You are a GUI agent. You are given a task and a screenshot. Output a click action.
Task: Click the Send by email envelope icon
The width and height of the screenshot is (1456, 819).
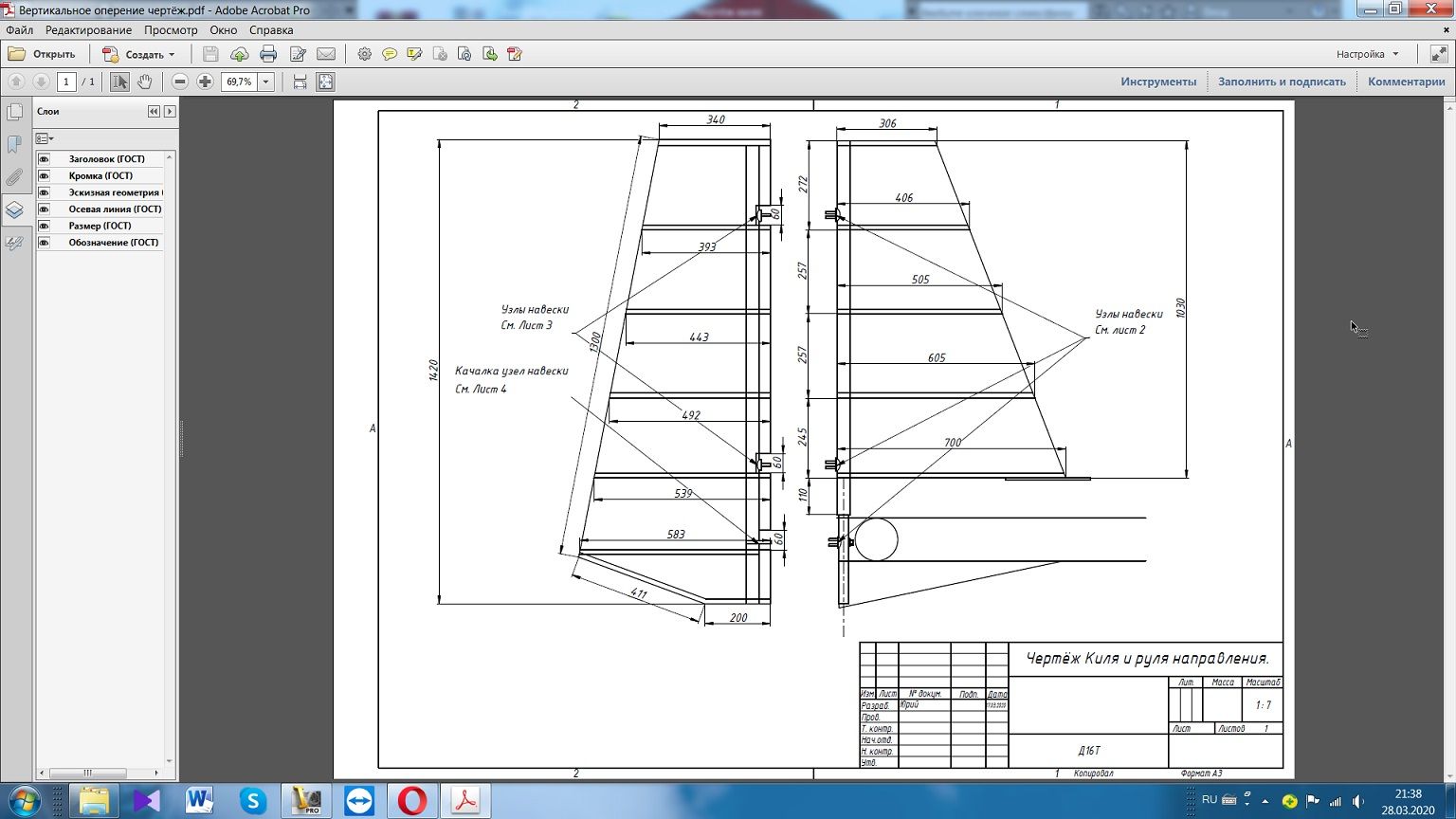326,54
